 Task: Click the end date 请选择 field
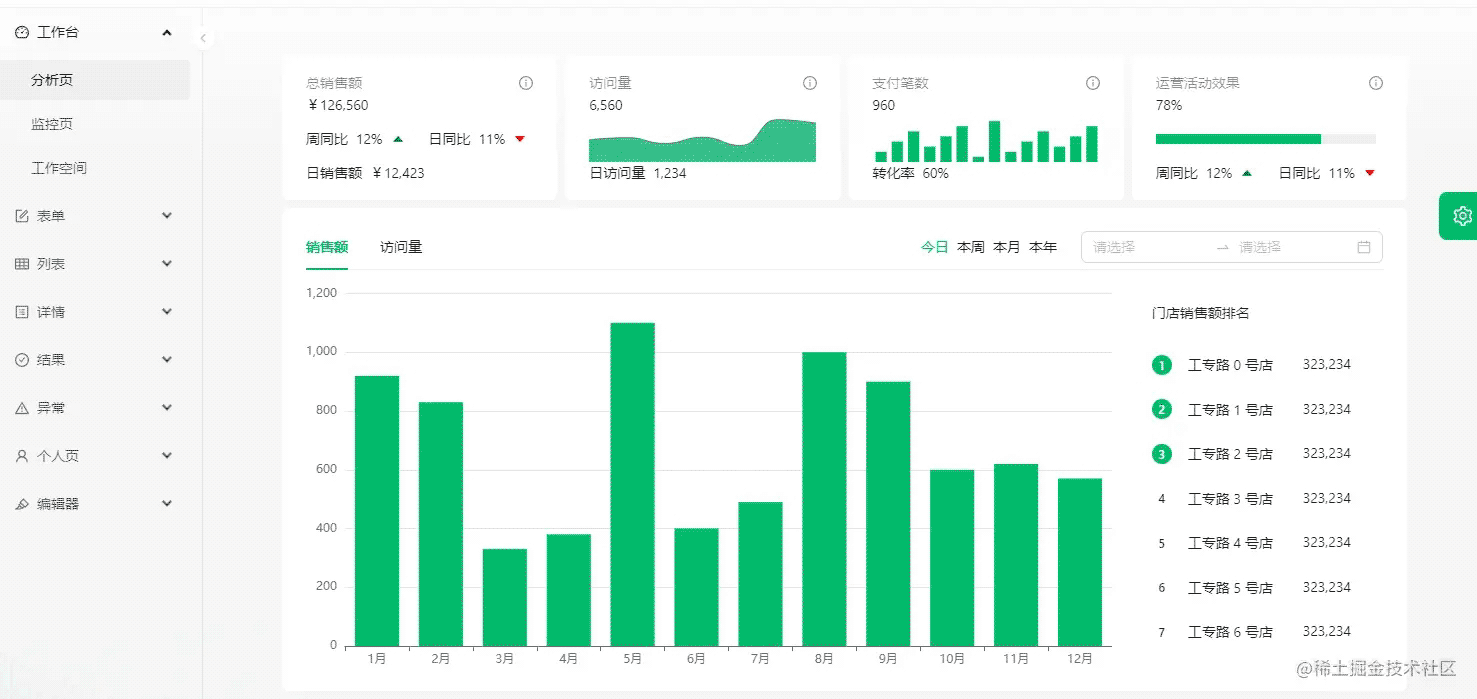tap(1292, 247)
